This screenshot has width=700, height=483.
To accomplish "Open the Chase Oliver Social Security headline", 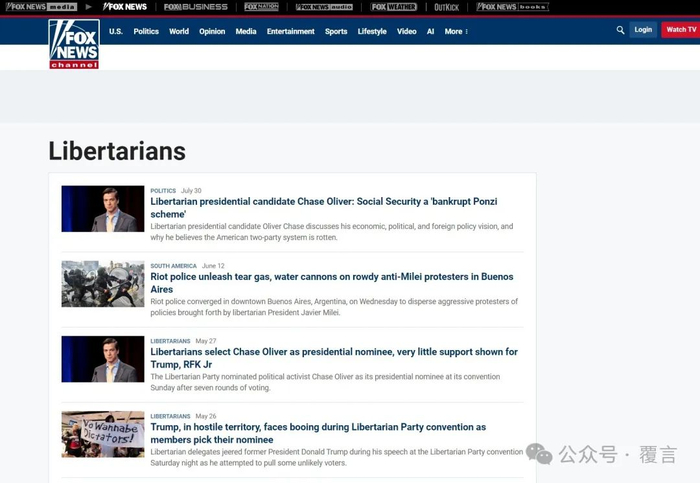I will [x=324, y=208].
